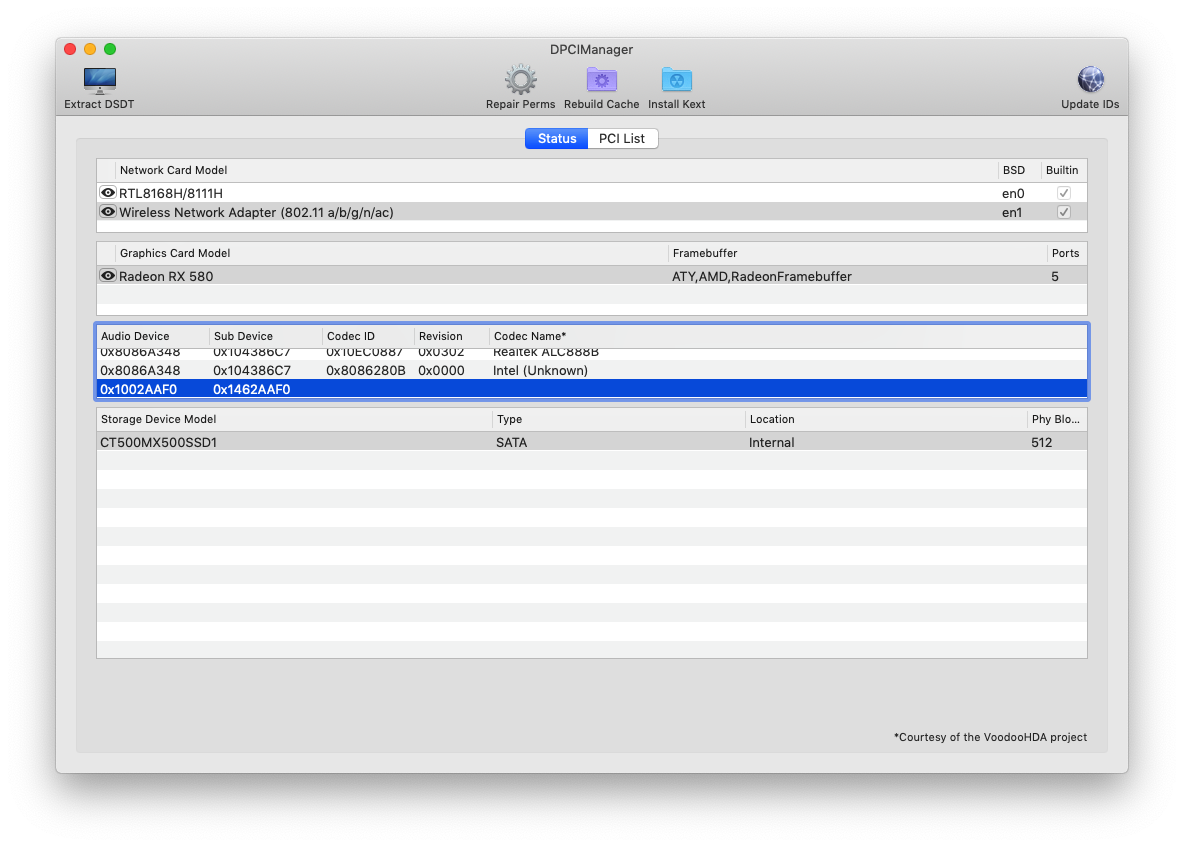The height and width of the screenshot is (847, 1184).
Task: Select the Realtek ALC888B audio row
Action: tap(592, 353)
